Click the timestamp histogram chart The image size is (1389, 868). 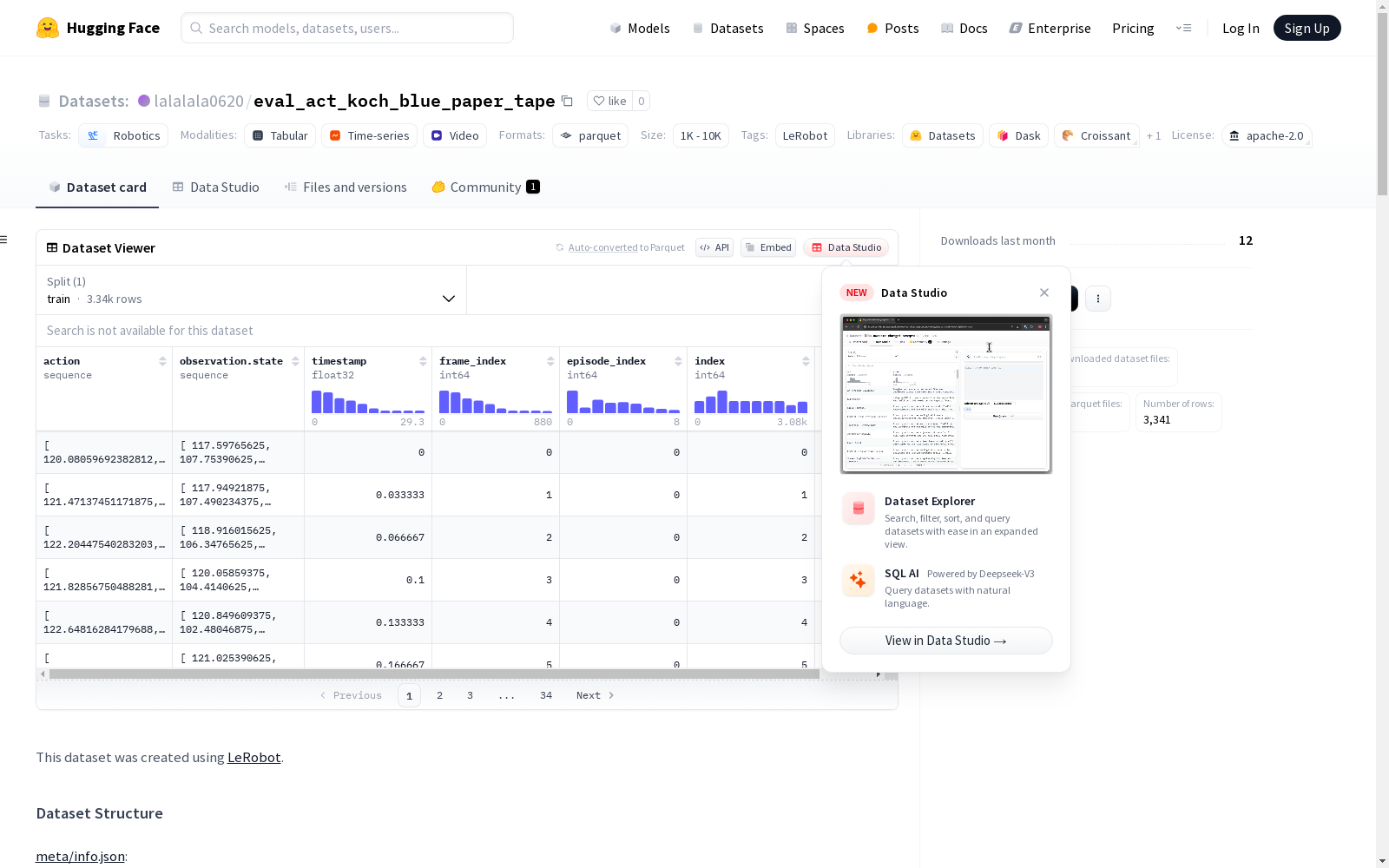(x=368, y=401)
